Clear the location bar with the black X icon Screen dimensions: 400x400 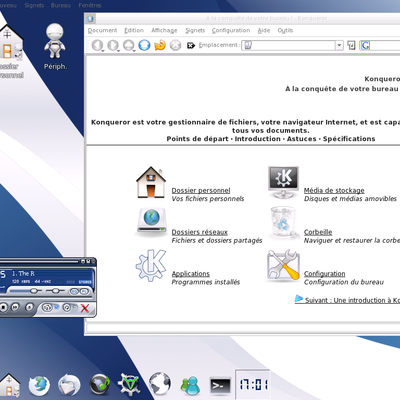[191, 45]
